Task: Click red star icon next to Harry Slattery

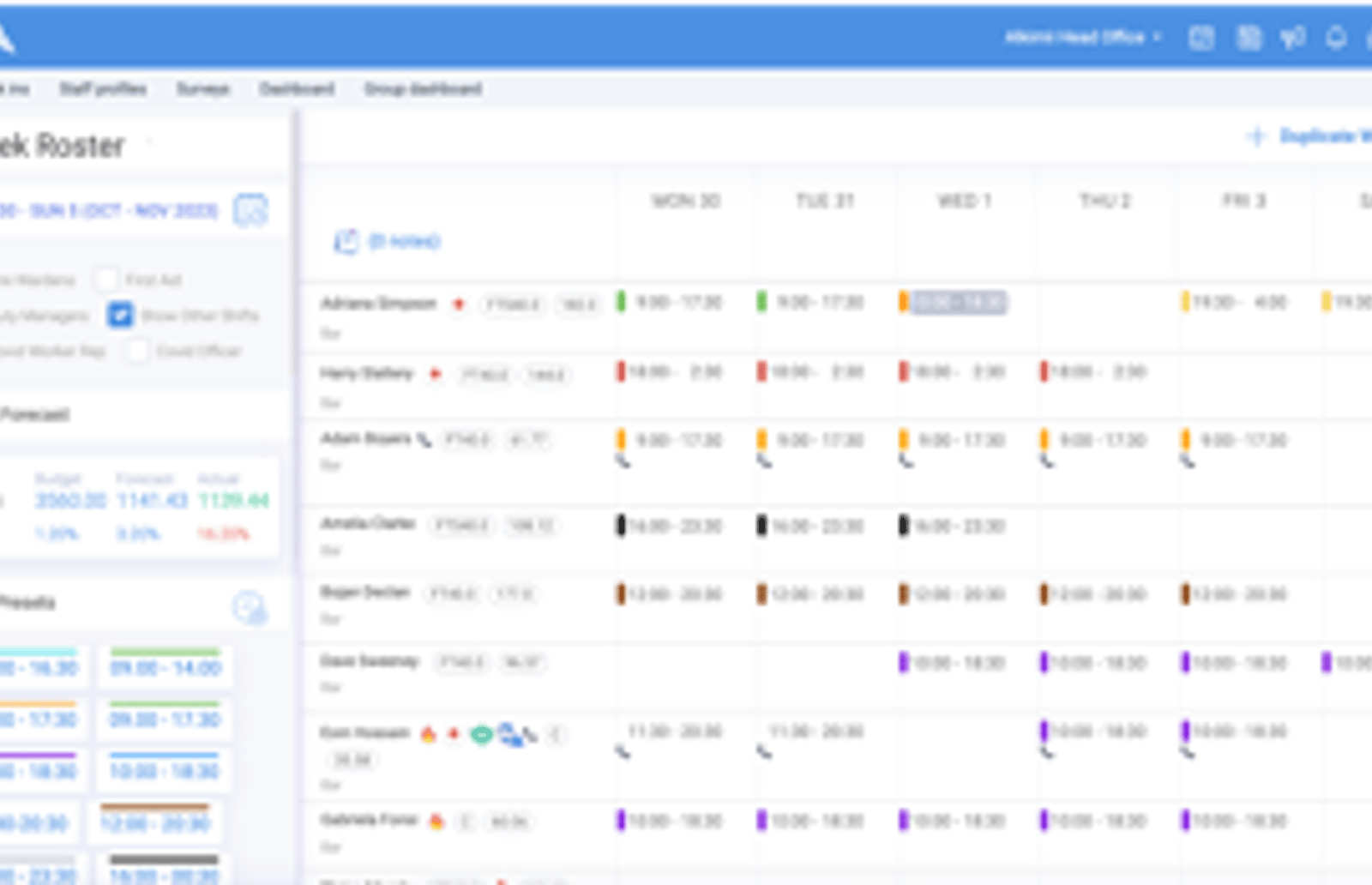Action: click(435, 374)
